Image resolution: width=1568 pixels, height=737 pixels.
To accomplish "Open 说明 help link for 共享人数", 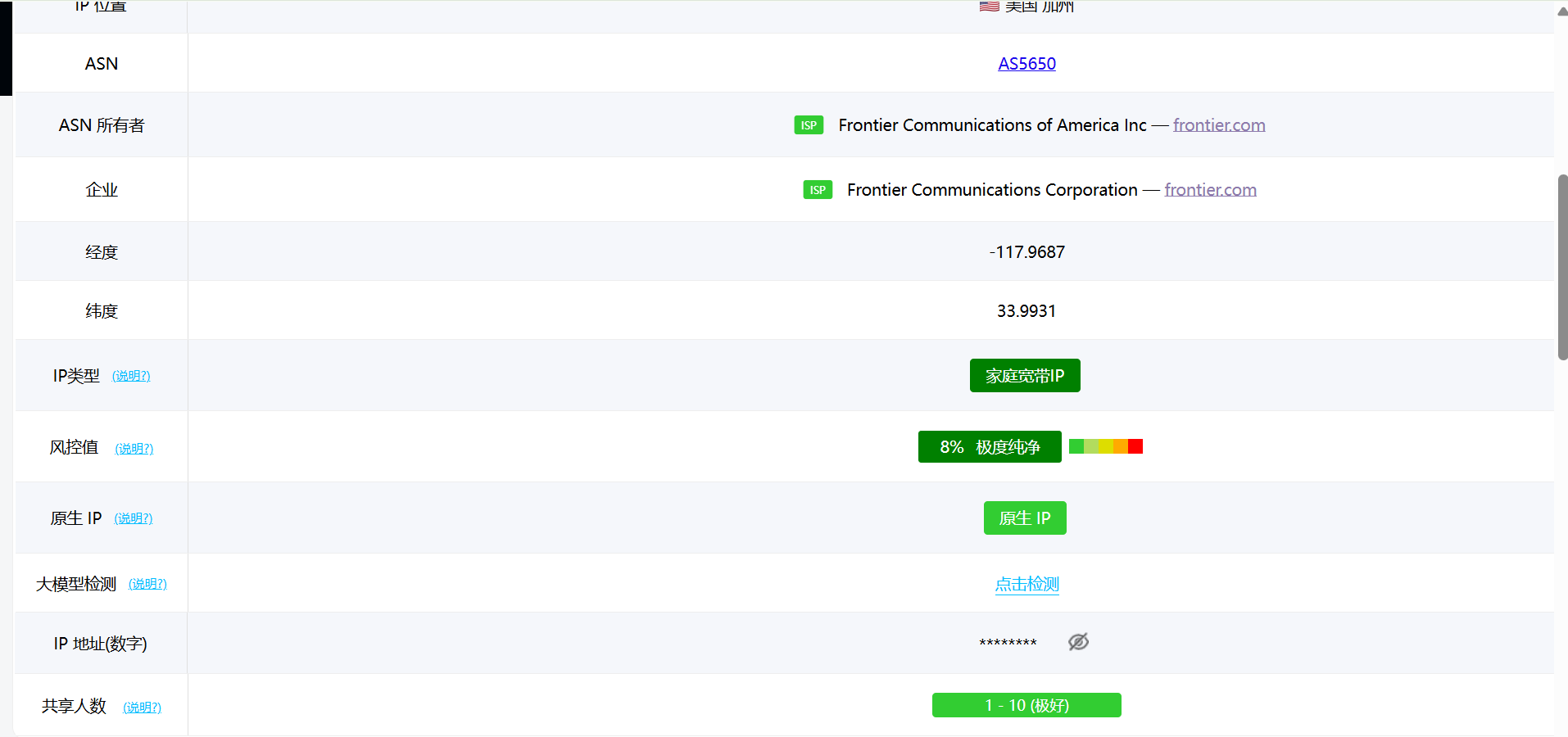I will (x=142, y=708).
